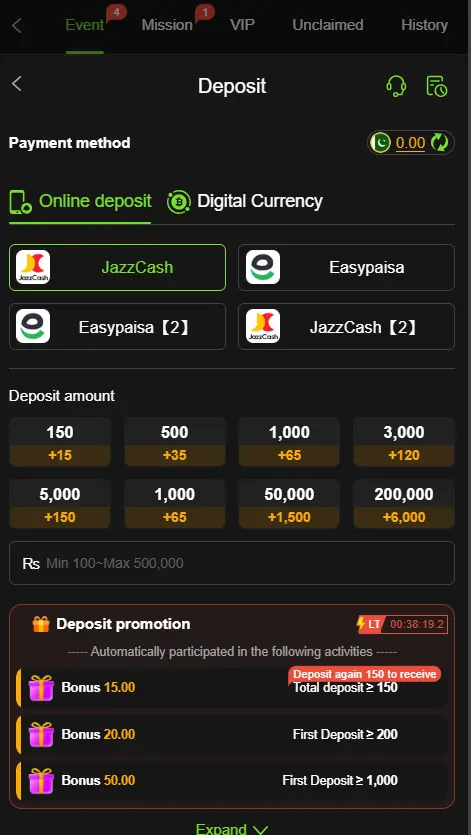Switch to Digital Currency tab
Image resolution: width=471 pixels, height=835 pixels.
click(245, 201)
